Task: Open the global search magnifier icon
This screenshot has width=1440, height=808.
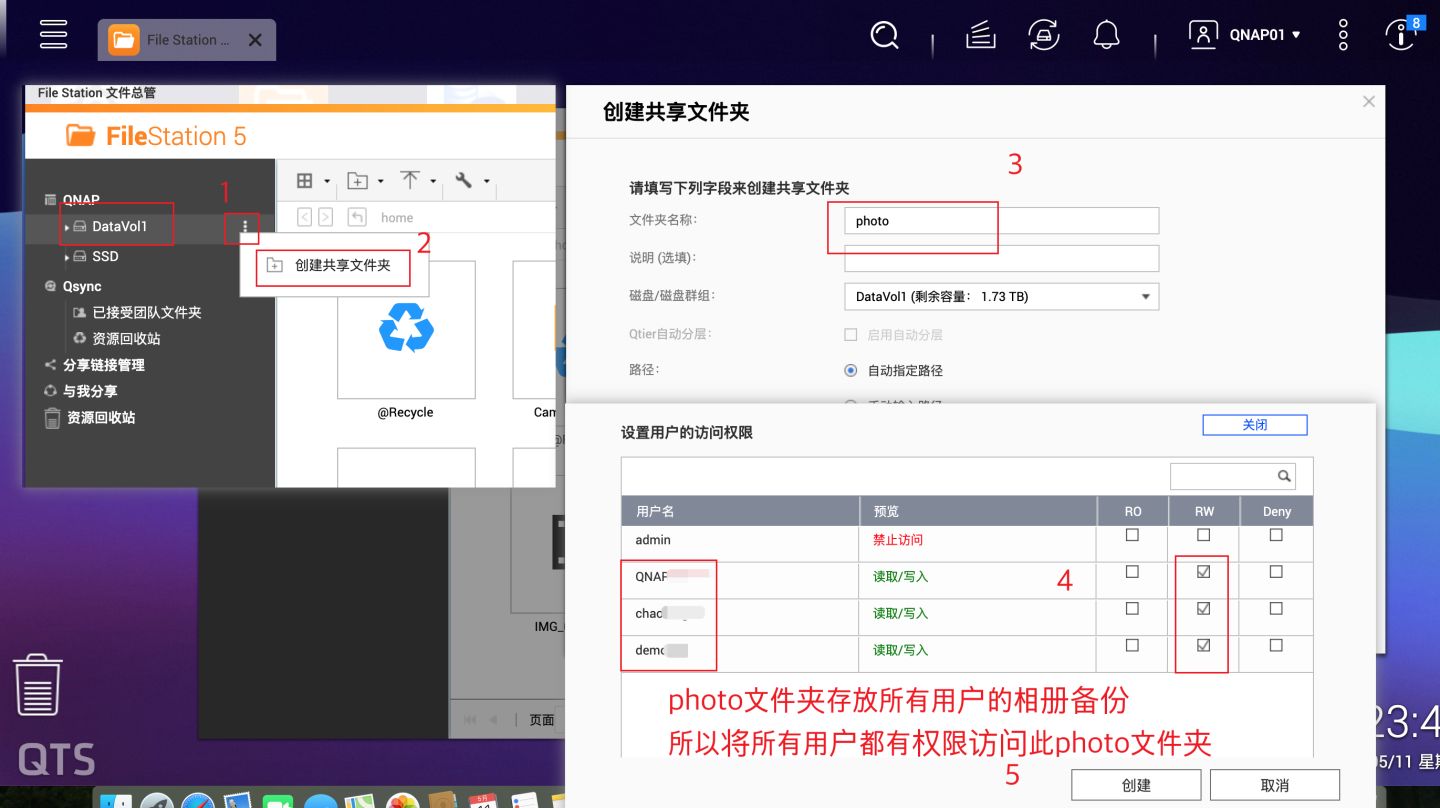Action: pos(884,34)
